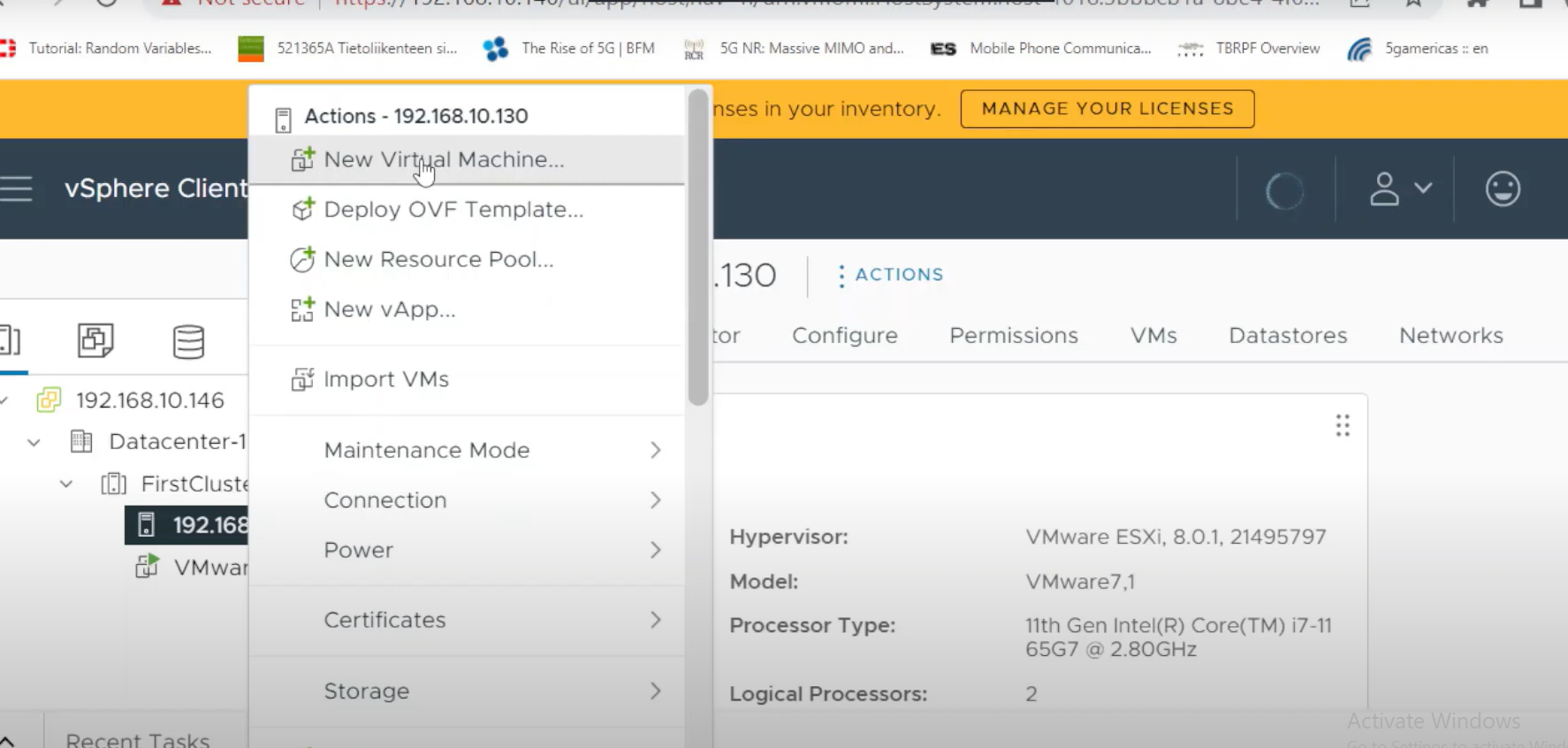Viewport: 1568px width, 748px height.
Task: Open Tutorial: Random Variables bookmark
Action: (105, 49)
